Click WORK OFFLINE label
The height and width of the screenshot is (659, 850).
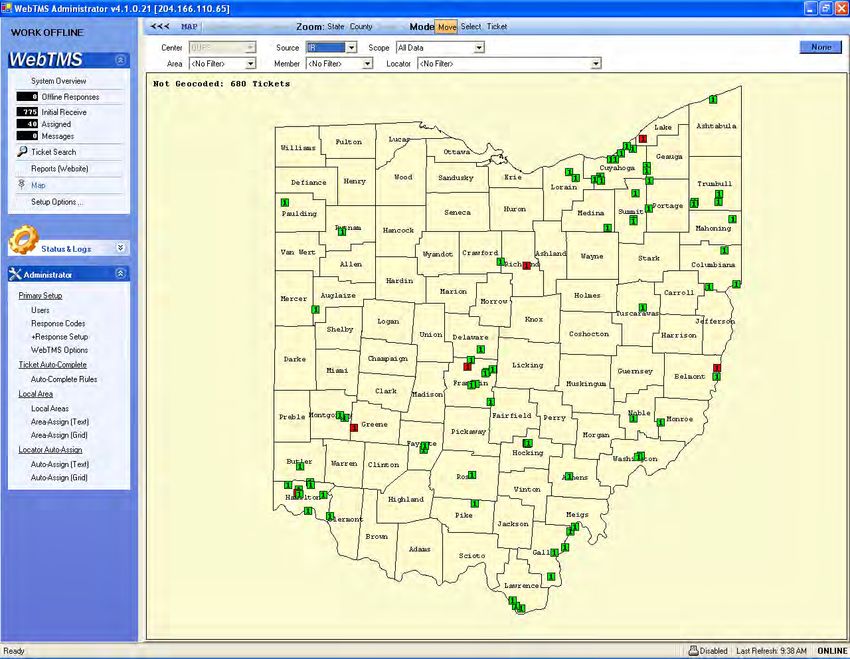(47, 33)
